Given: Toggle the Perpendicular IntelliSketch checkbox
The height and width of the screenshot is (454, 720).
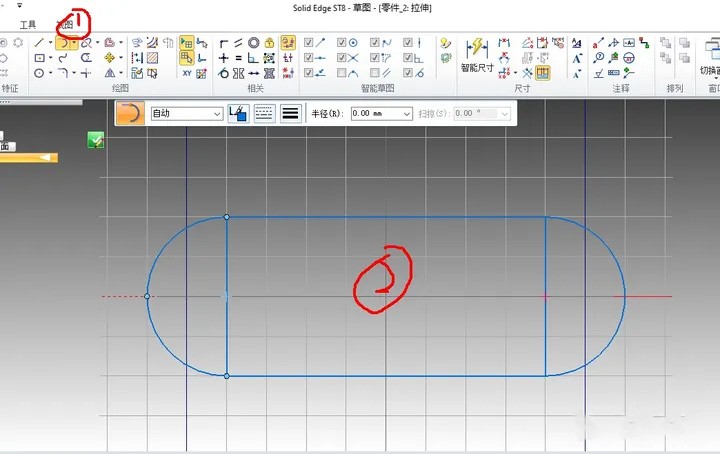Looking at the screenshot, I should tap(408, 57).
